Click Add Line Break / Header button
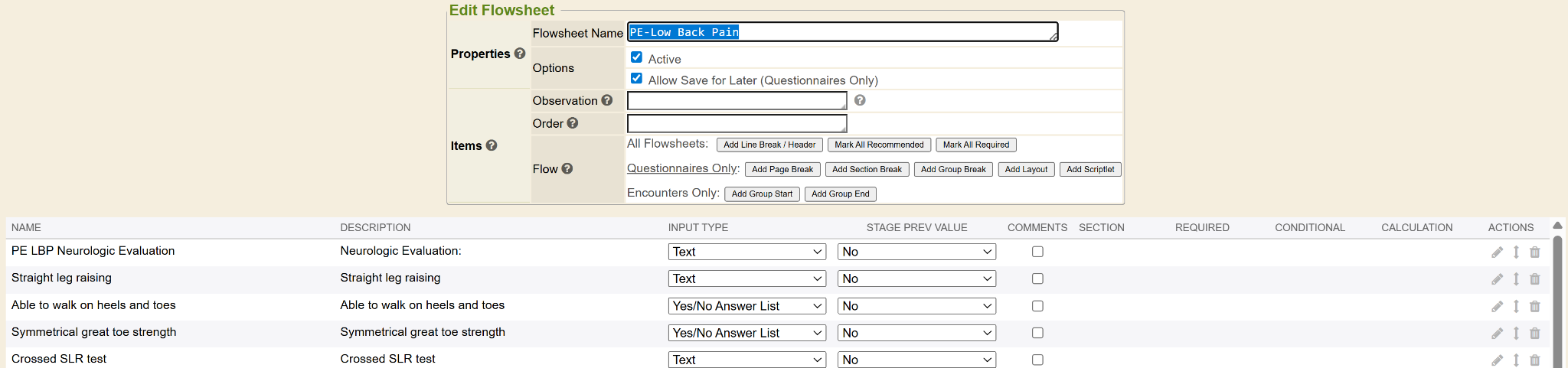 tap(769, 145)
